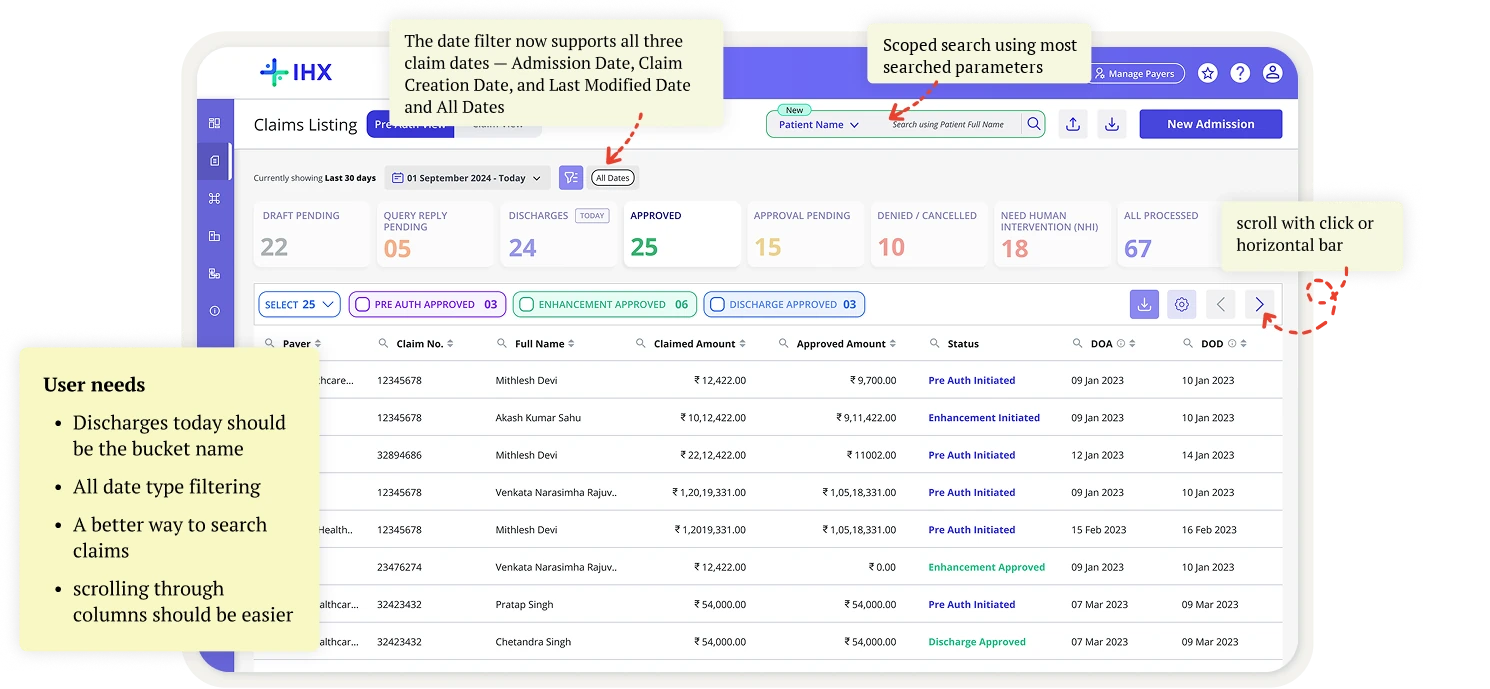Click the next columns arrow
Screen dimensions: 1490x689
coord(1260,304)
